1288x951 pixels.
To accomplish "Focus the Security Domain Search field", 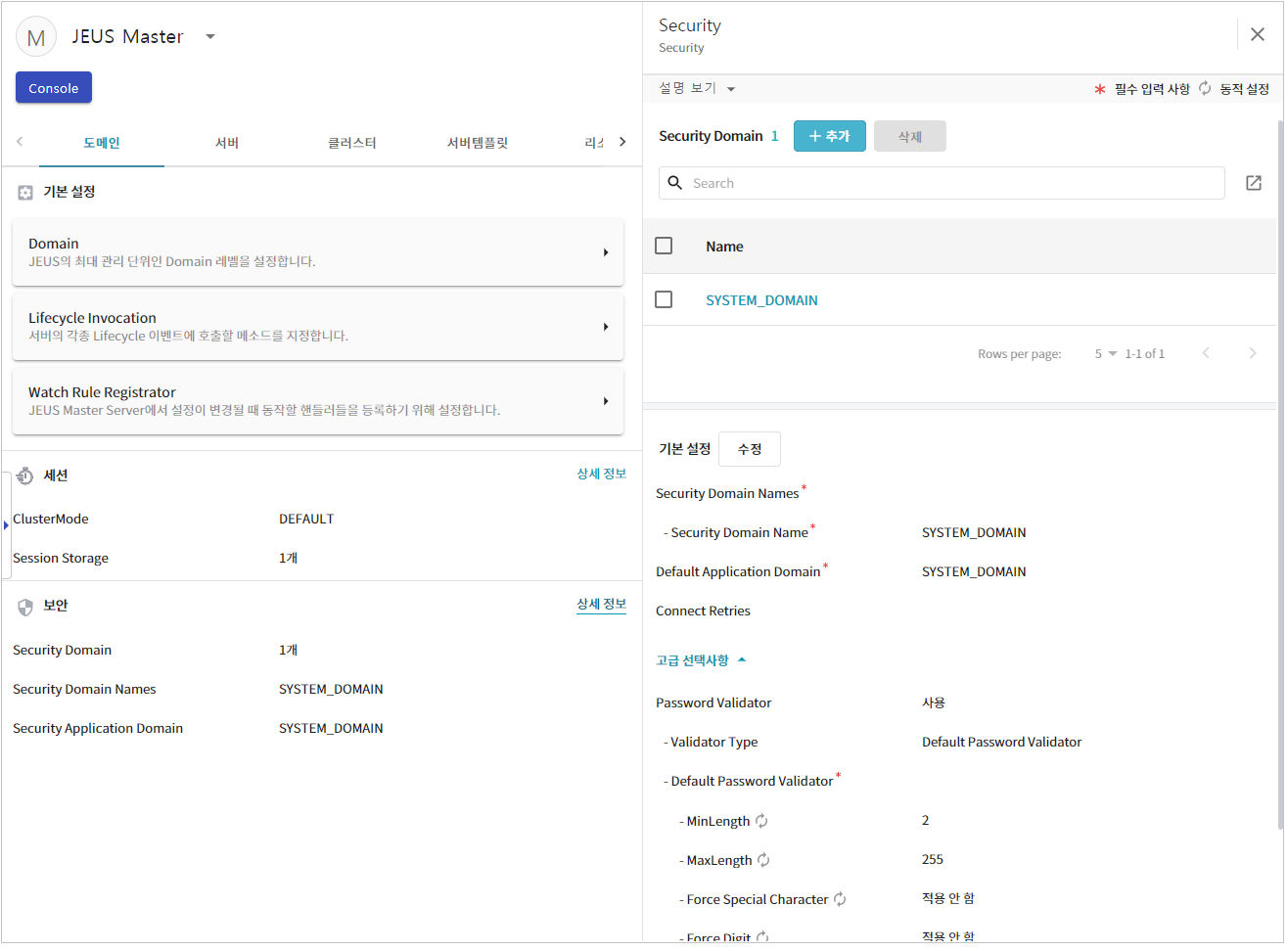I will pyautogui.click(x=942, y=183).
